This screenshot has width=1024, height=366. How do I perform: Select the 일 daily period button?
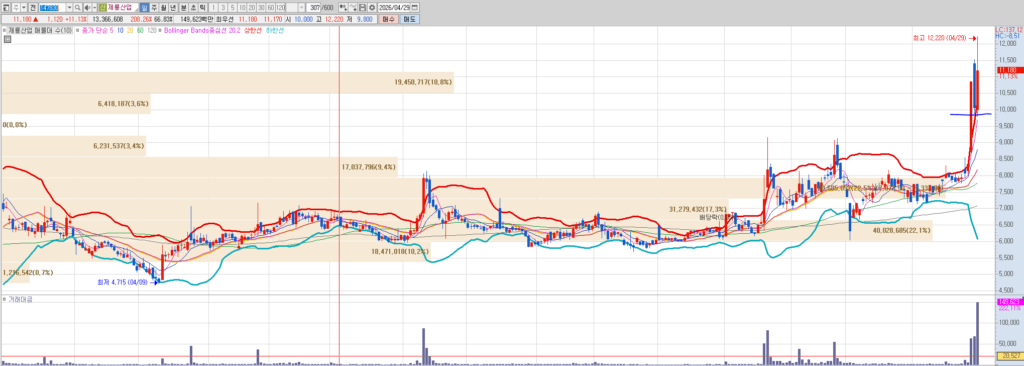[x=144, y=7]
